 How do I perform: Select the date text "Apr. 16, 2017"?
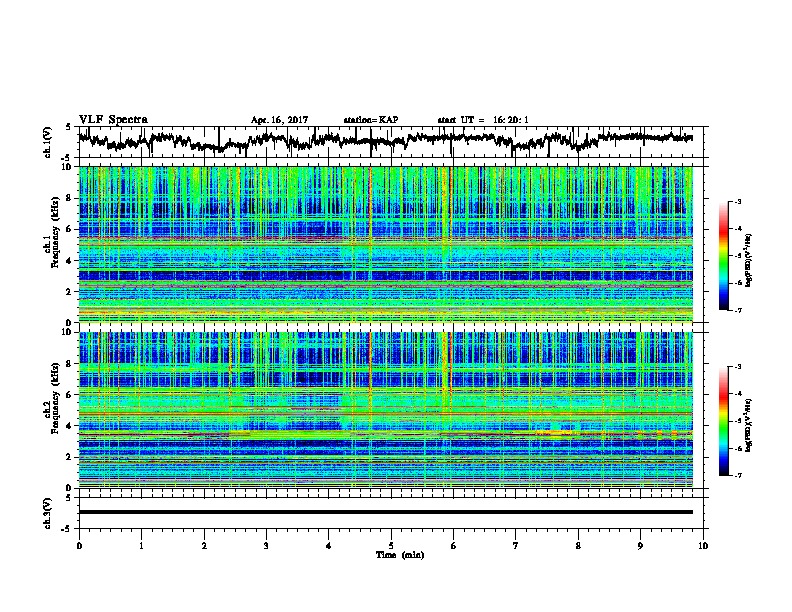[x=279, y=120]
